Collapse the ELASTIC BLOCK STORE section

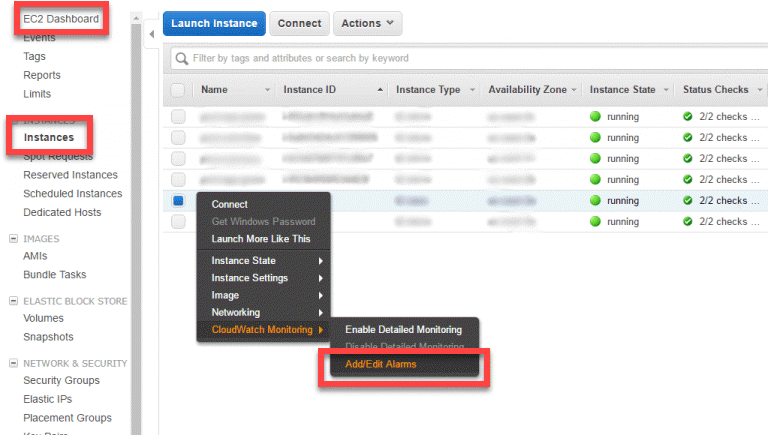pos(13,301)
